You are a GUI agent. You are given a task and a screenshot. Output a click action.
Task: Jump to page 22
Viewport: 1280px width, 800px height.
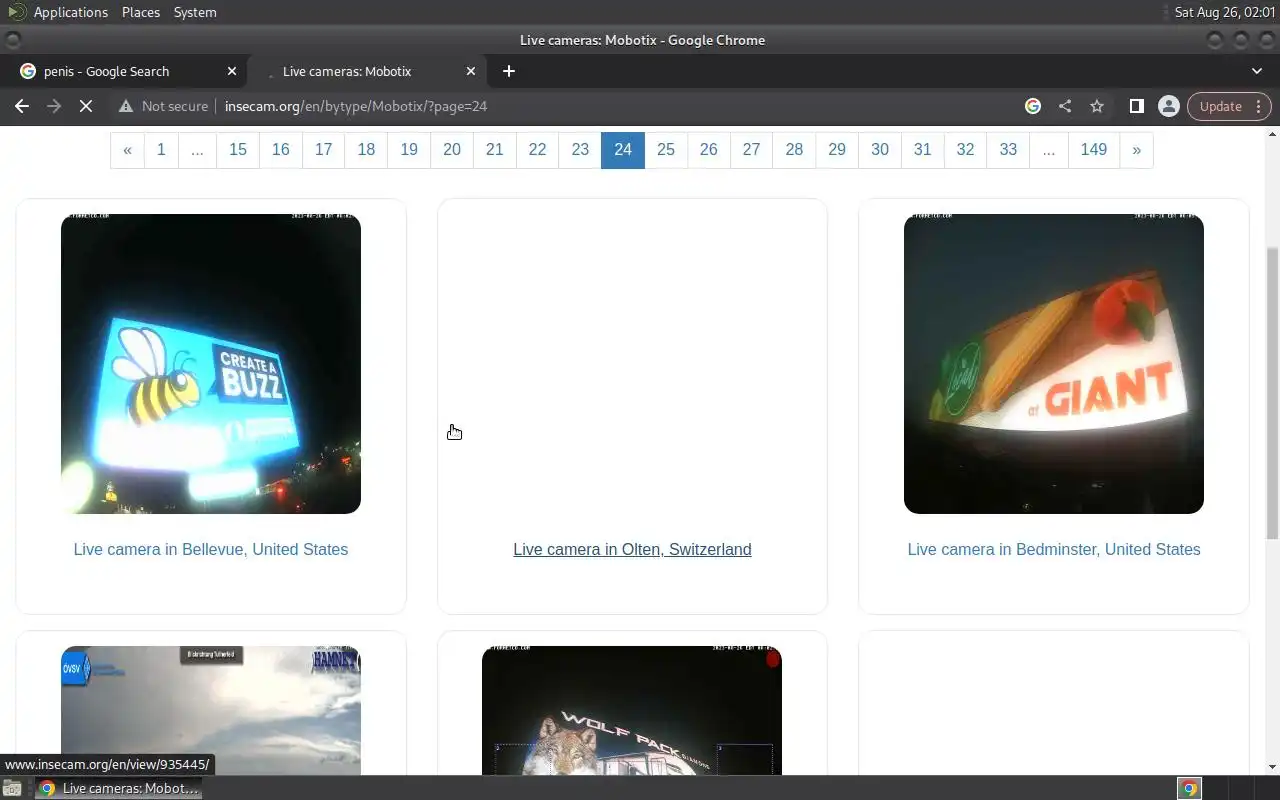pos(537,150)
